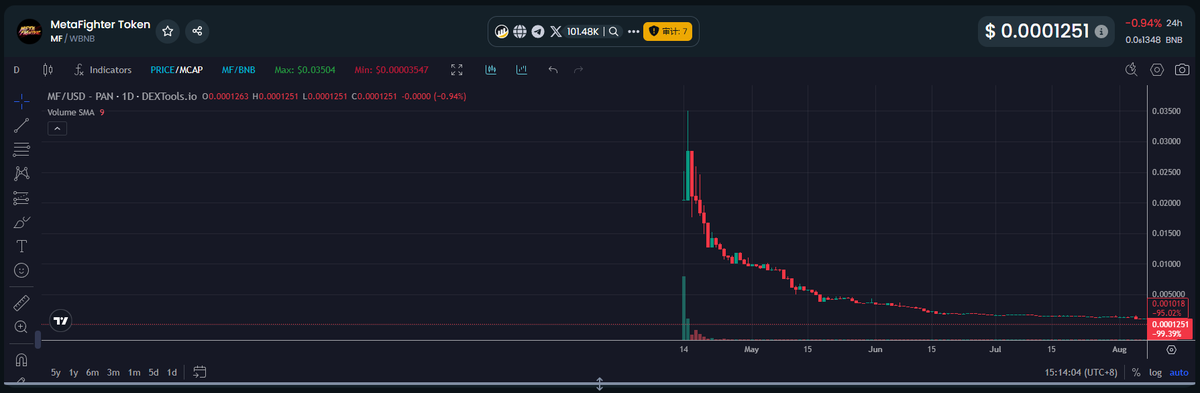This screenshot has width=1200, height=393.
Task: Set the range to 6m
Action: (x=92, y=372)
